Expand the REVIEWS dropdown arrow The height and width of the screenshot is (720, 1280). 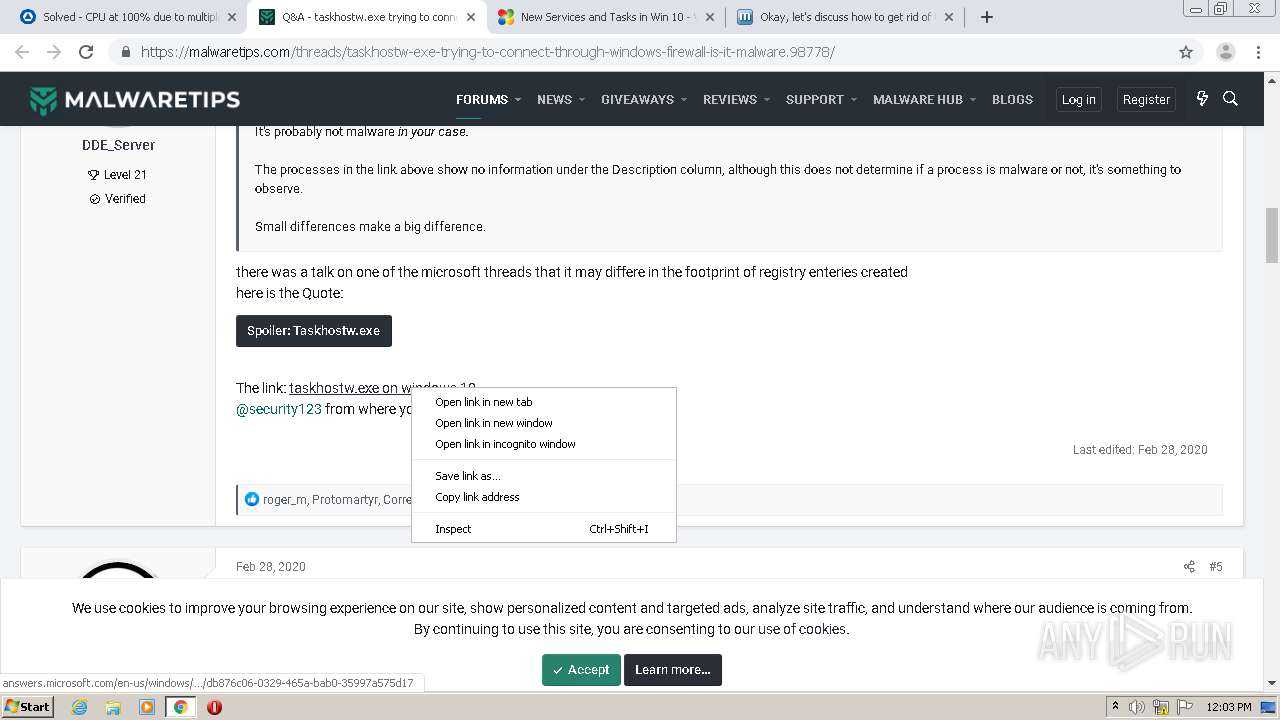pos(767,100)
